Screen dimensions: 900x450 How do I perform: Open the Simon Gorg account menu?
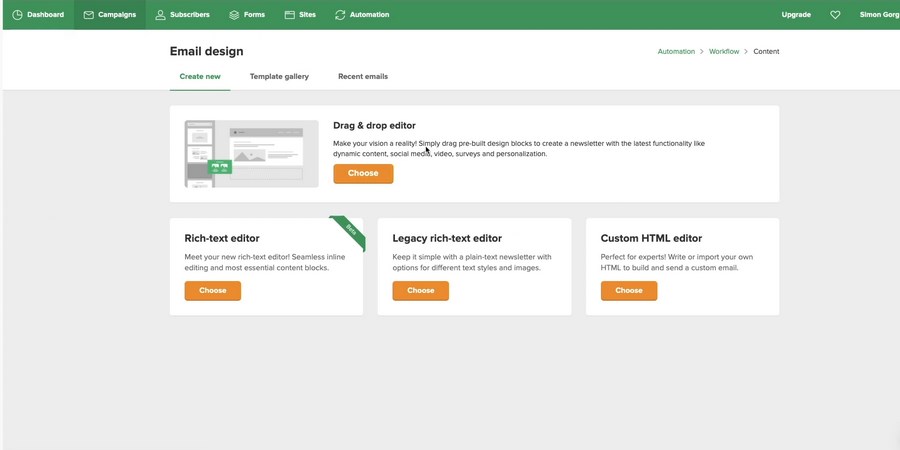878,15
